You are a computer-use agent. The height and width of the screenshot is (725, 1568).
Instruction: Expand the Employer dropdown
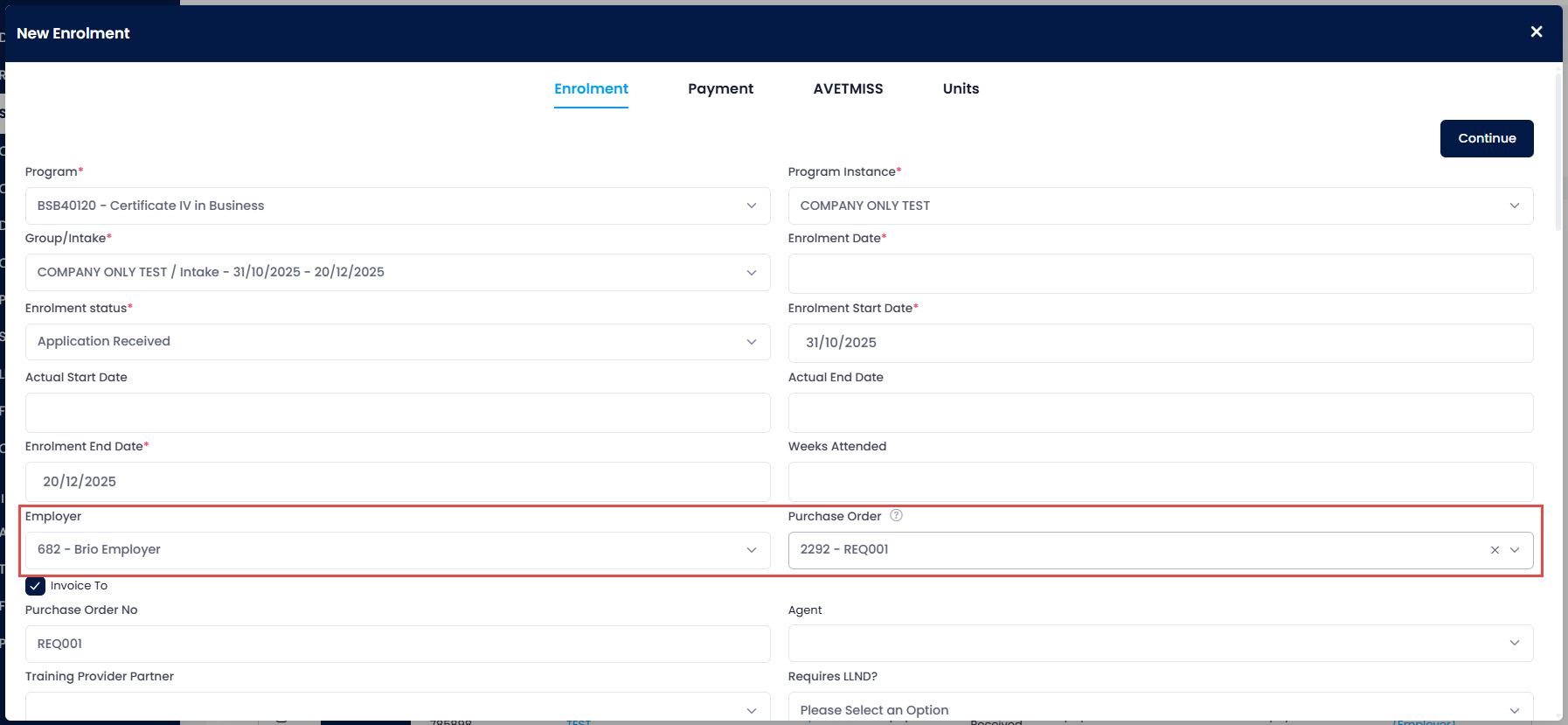[398, 550]
